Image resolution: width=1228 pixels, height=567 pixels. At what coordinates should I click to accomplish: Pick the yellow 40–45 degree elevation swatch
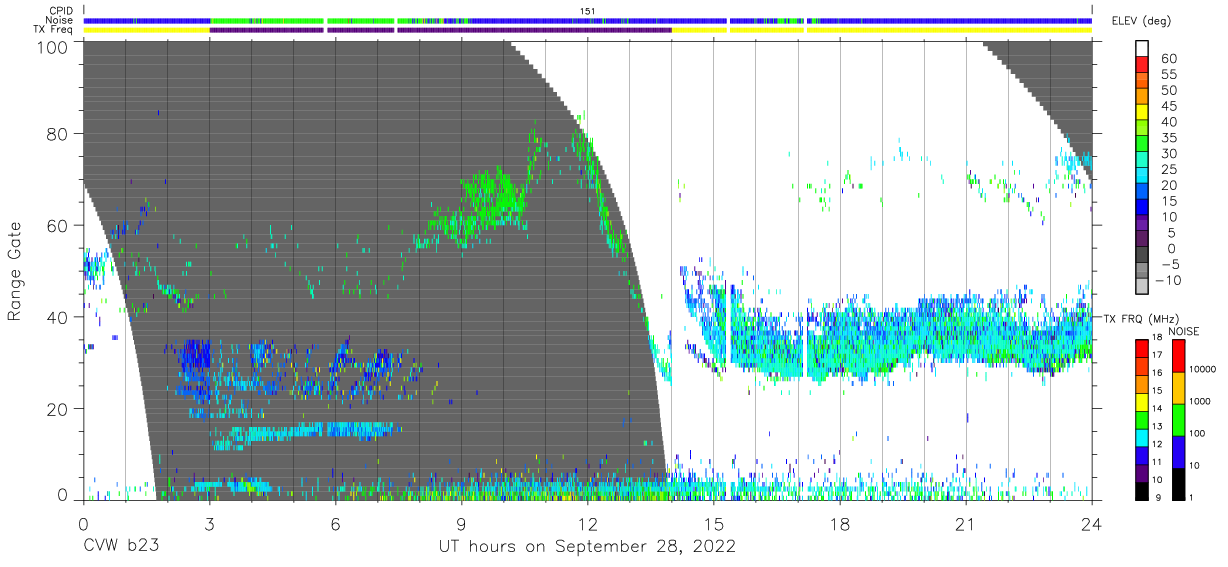1143,114
